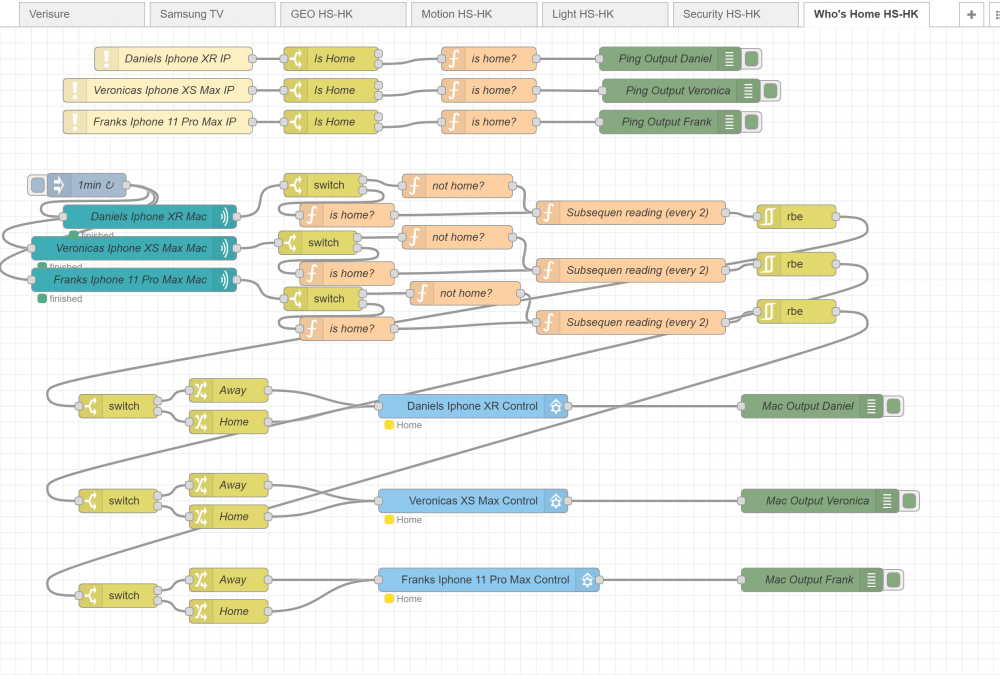Click the rbe filter icon on the top rbe node
Screen dimensions: 1000x675
(769, 217)
